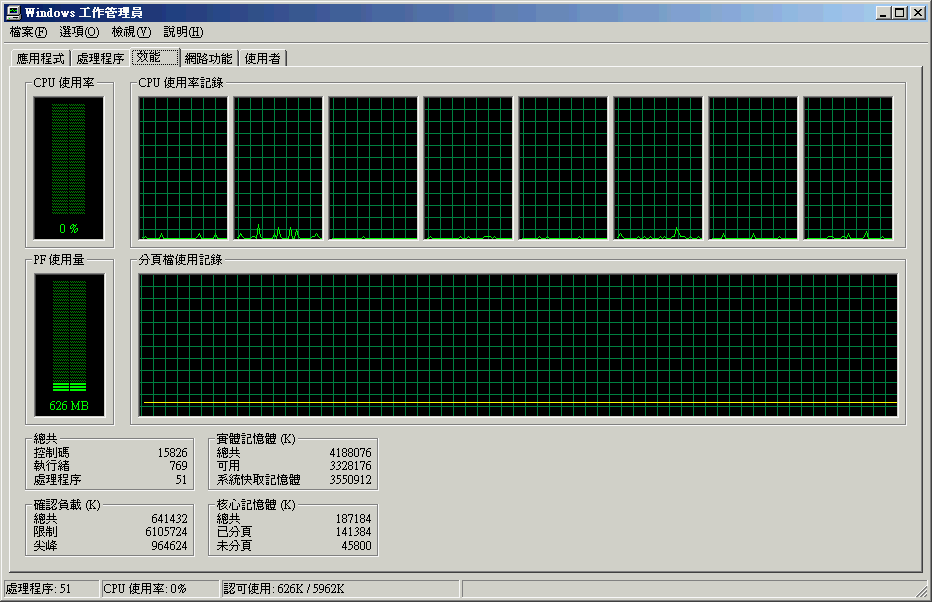Click the fifth CPU history graph
The height and width of the screenshot is (602, 932).
563,168
